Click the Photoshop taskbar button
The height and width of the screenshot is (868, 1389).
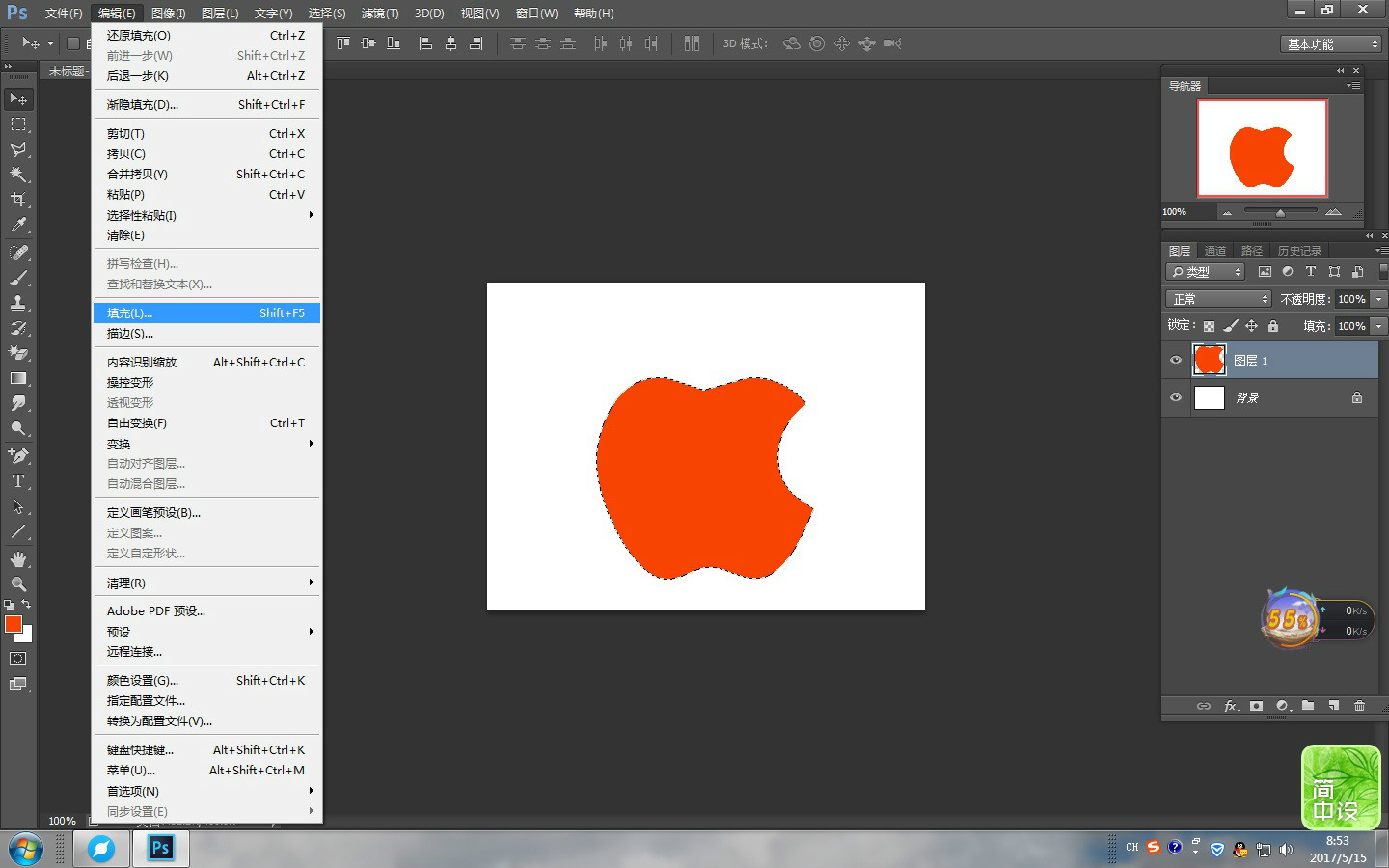pos(161,849)
